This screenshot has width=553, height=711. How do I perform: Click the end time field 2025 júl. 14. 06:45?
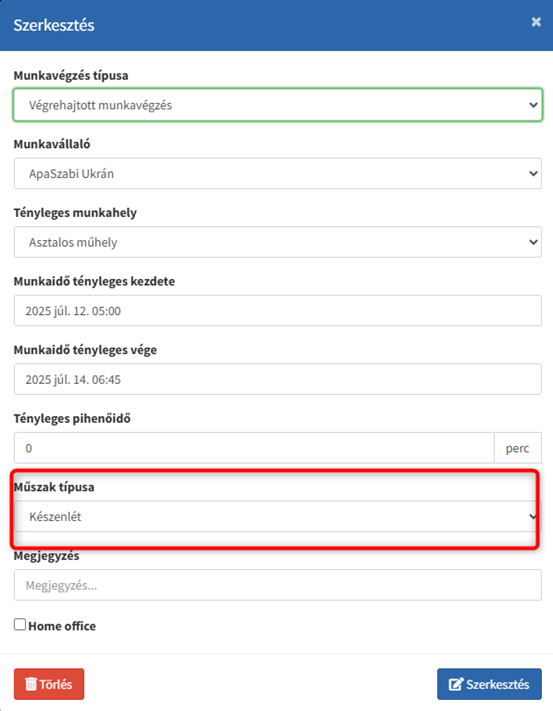pos(278,379)
